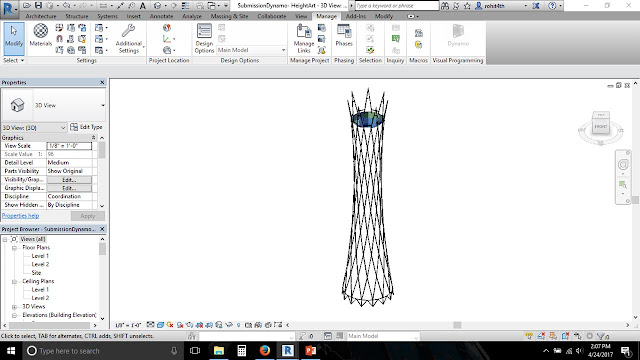Click the Save button in quick access toolbar

click(38, 5)
